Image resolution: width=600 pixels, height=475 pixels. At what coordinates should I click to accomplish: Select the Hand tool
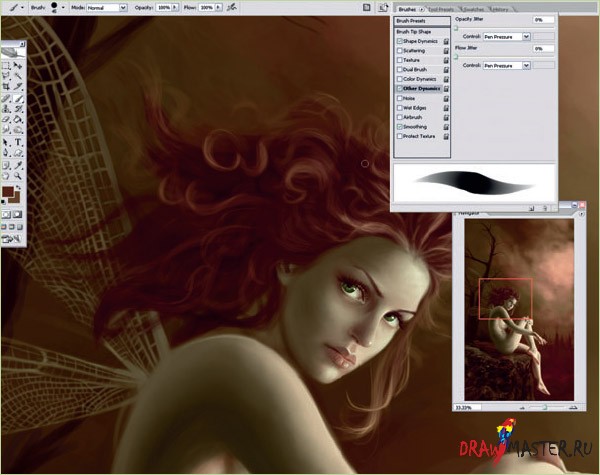pyautogui.click(x=7, y=176)
